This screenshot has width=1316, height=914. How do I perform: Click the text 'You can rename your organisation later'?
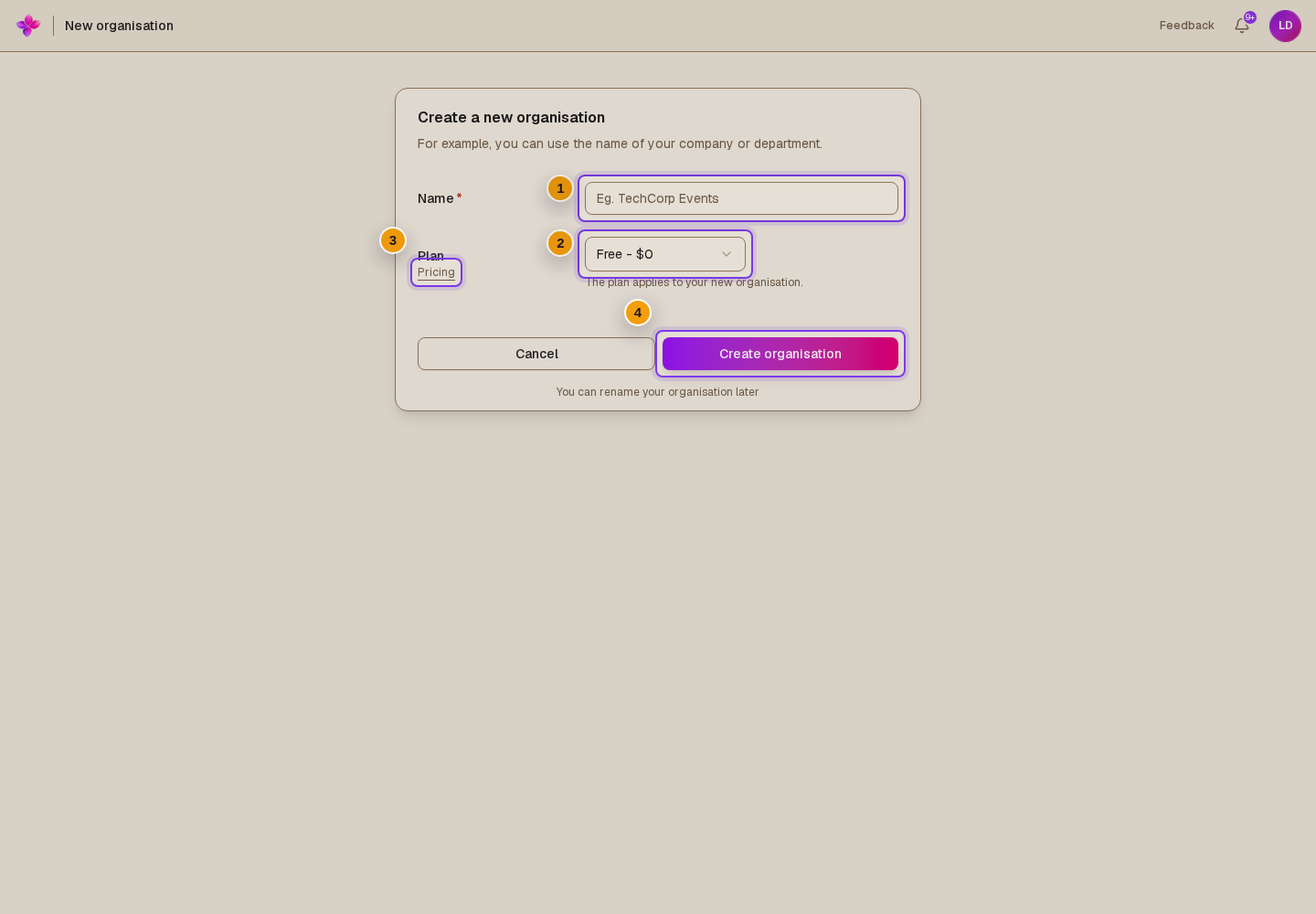click(x=657, y=392)
